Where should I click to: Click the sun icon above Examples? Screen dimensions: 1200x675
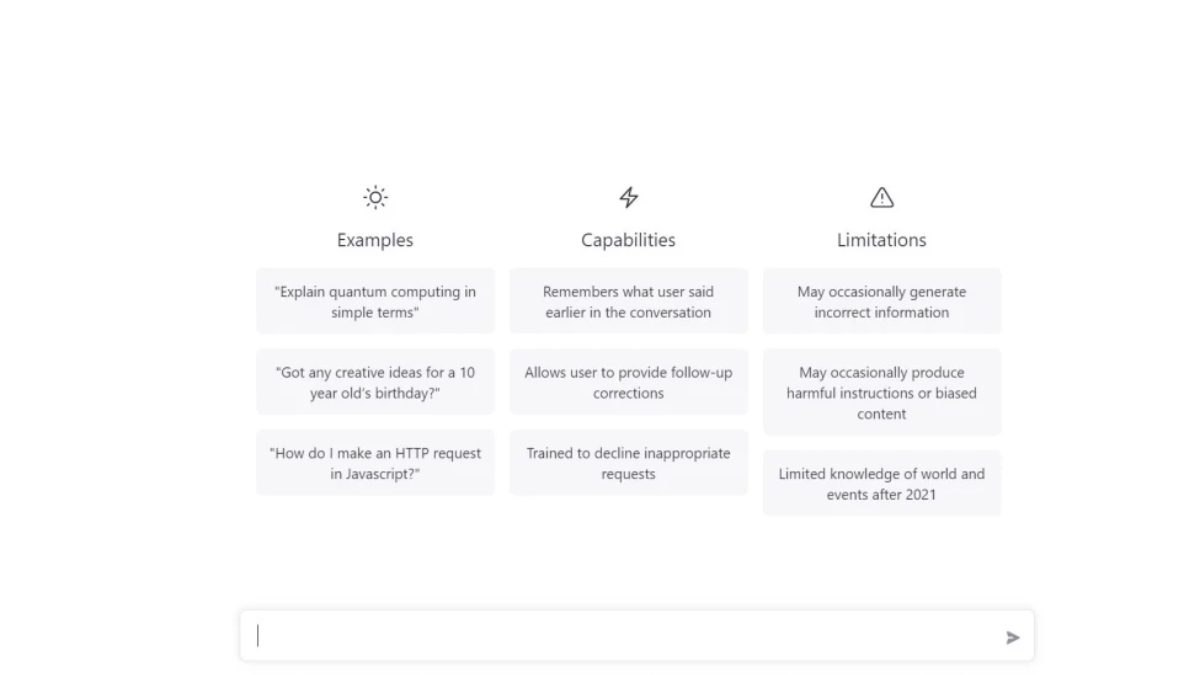[375, 197]
